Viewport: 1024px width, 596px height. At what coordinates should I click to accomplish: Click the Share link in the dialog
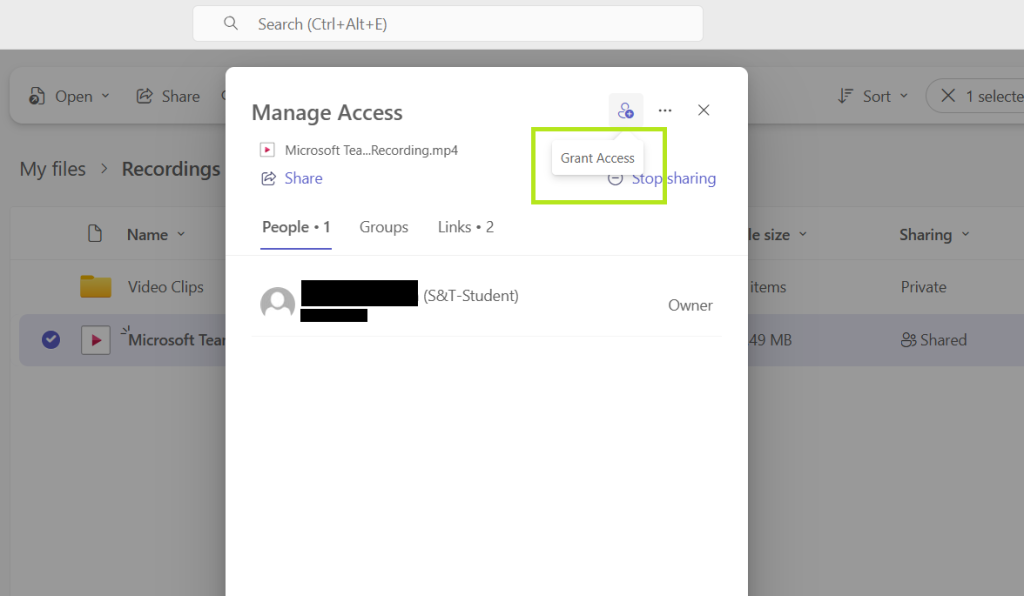click(x=292, y=178)
